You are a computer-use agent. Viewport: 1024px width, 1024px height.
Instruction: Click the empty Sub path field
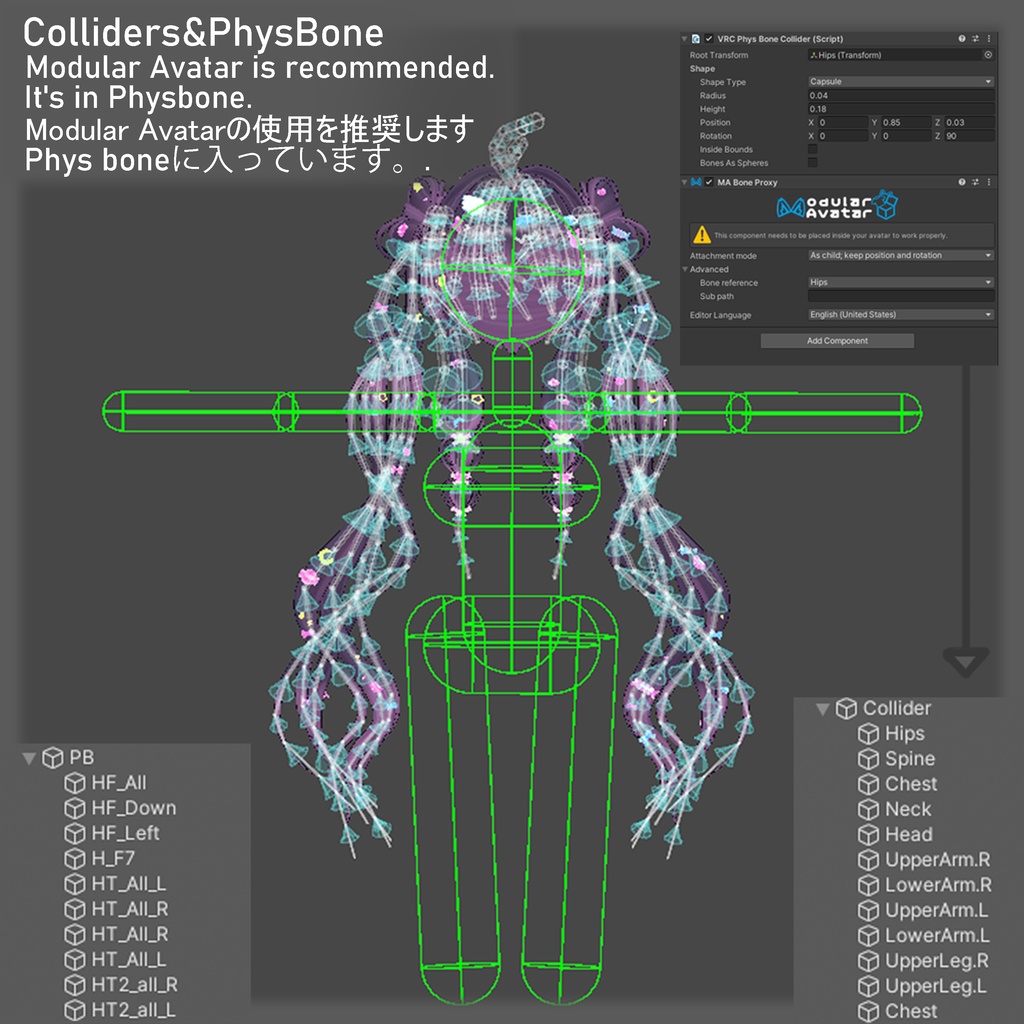click(x=901, y=296)
